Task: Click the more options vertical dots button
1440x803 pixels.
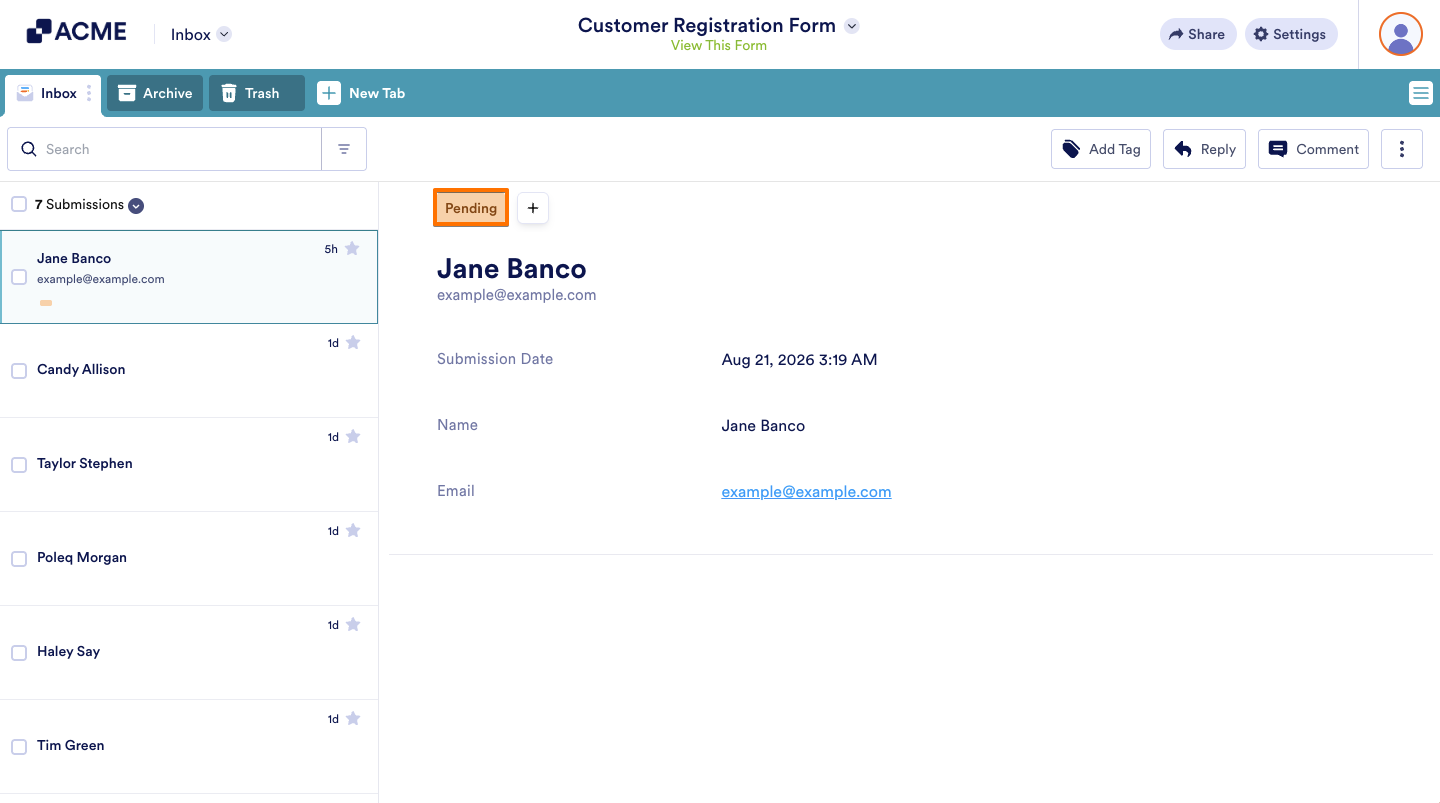Action: [x=1402, y=149]
